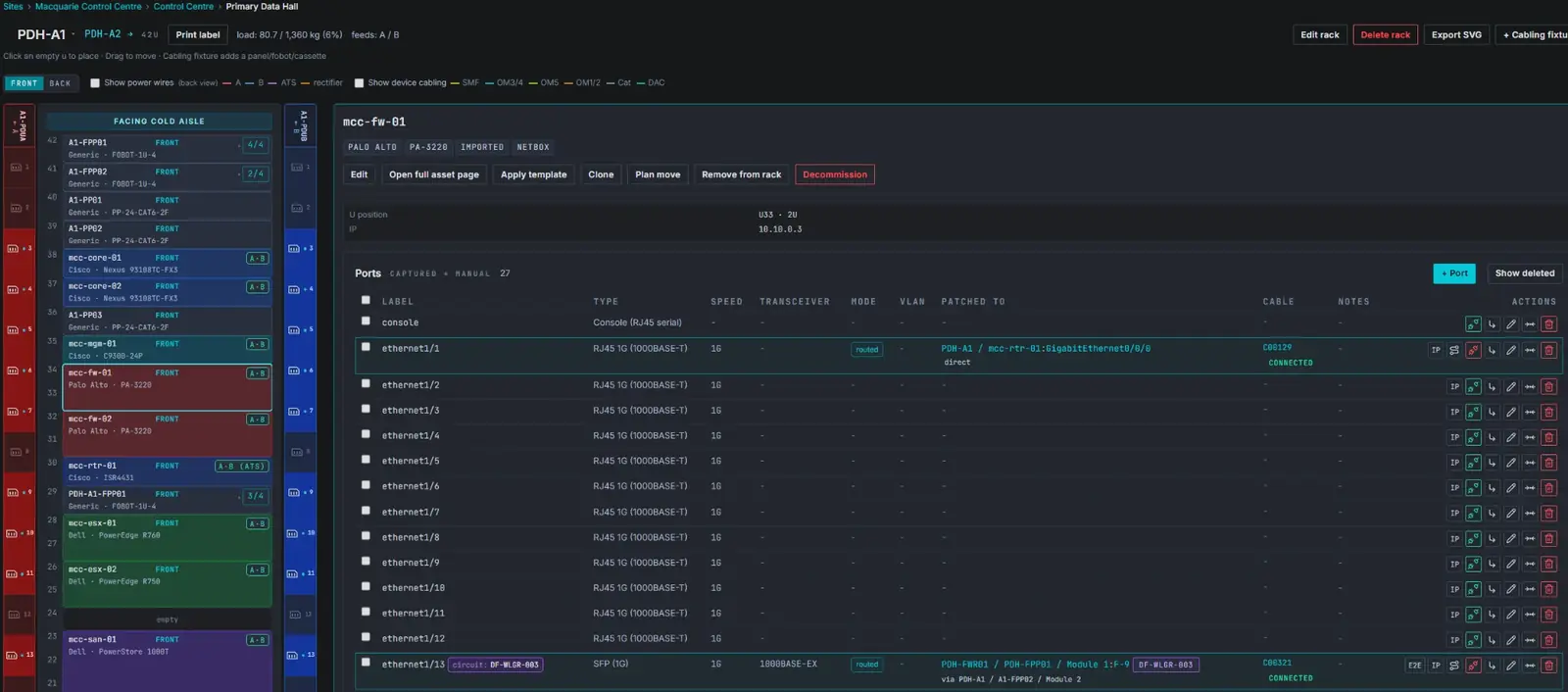This screenshot has width=1568, height=692.
Task: Add a new port with + Port
Action: 1454,273
